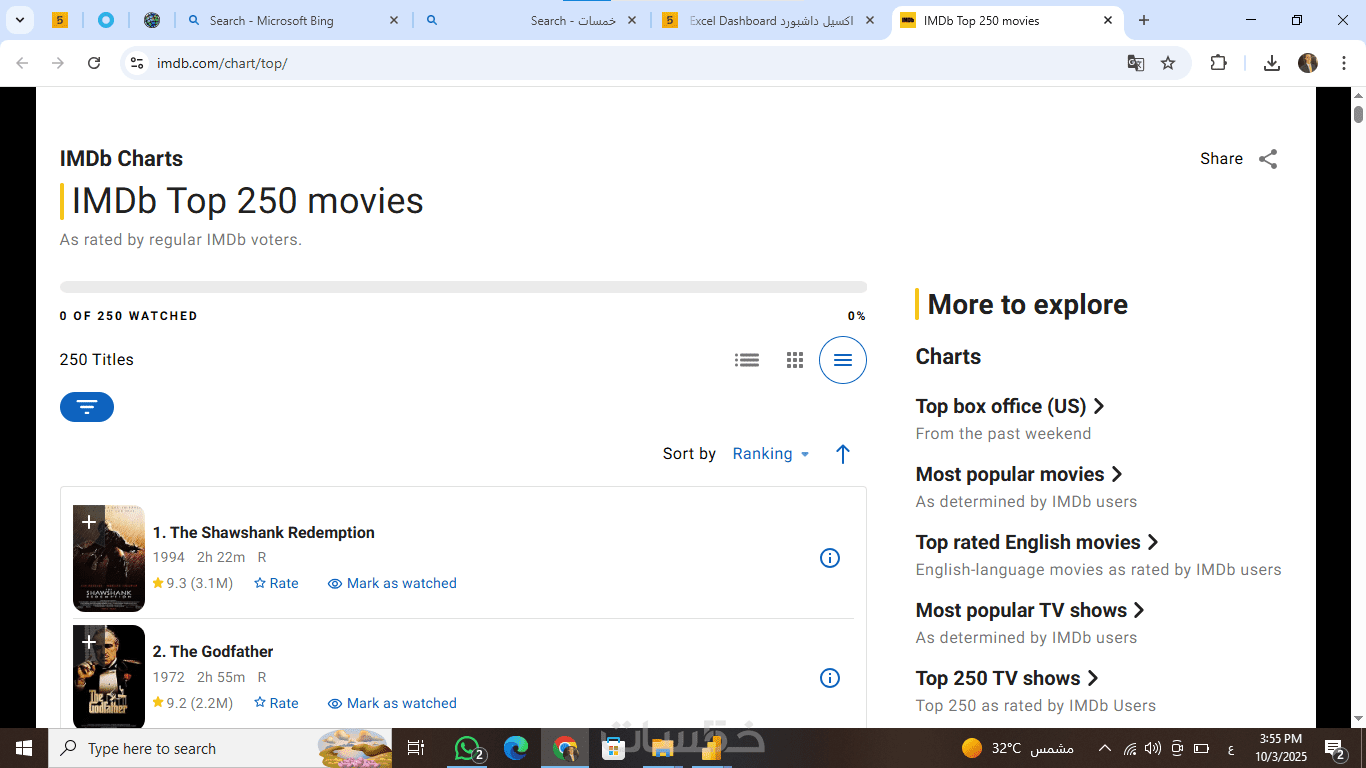This screenshot has height=768, width=1366.
Task: Open The Godfather title link
Action: coord(213,651)
